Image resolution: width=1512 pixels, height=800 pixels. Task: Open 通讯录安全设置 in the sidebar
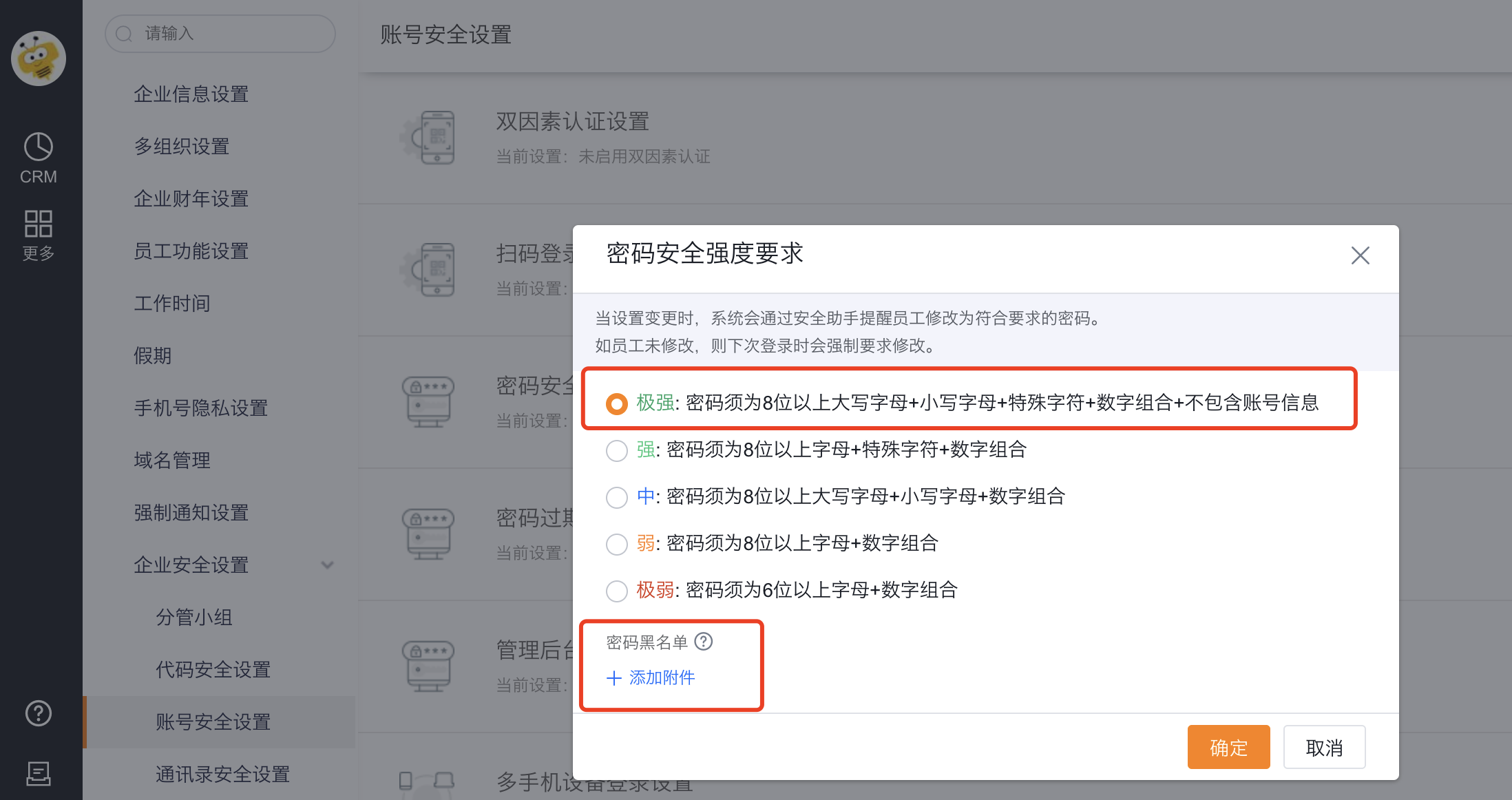click(x=222, y=774)
